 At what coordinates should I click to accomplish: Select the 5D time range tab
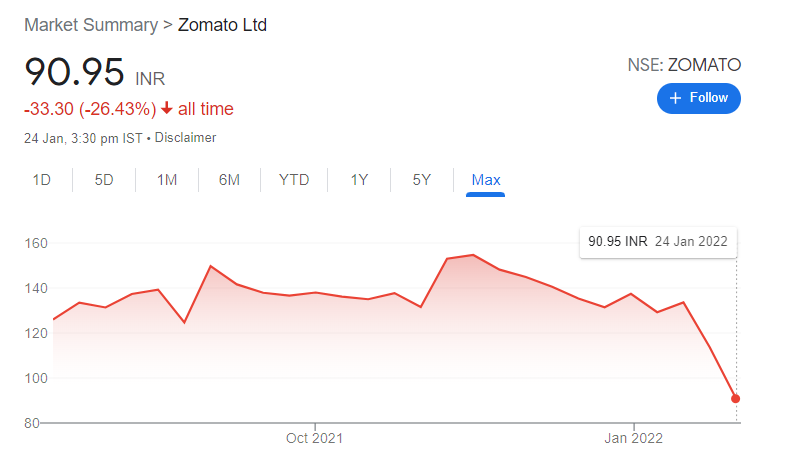[104, 180]
